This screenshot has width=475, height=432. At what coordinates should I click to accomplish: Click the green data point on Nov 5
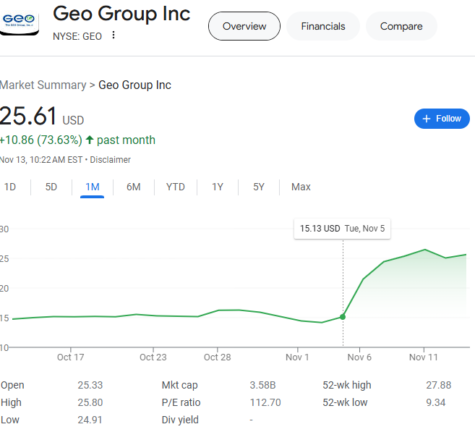pyautogui.click(x=343, y=317)
